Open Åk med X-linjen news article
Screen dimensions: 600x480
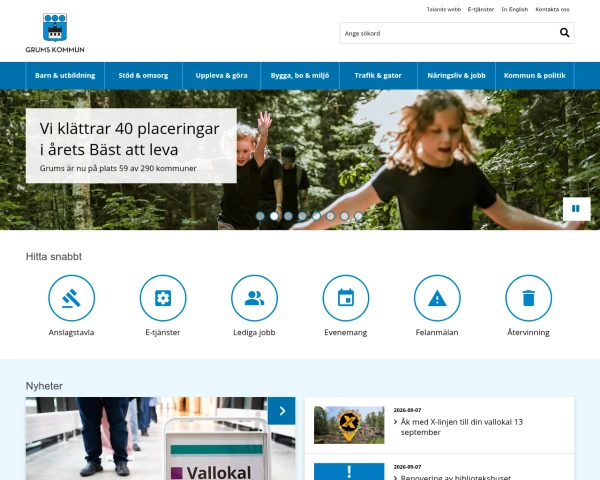point(461,427)
